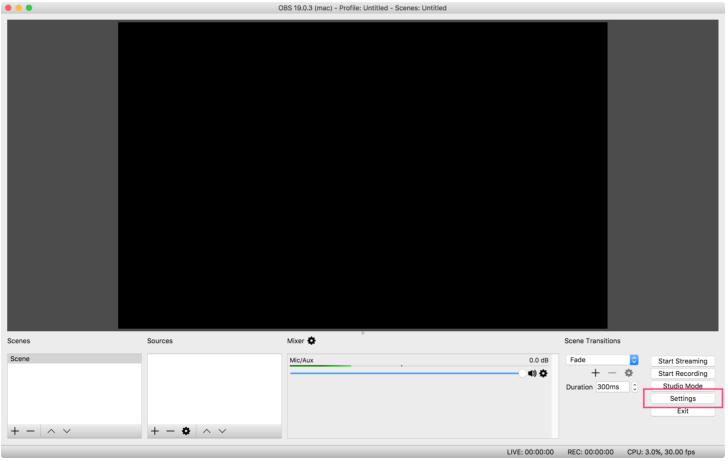Image resolution: width=728 pixels, height=461 pixels.
Task: Click the CPU: 3.0%, 30.00 fps status
Action: (661, 452)
